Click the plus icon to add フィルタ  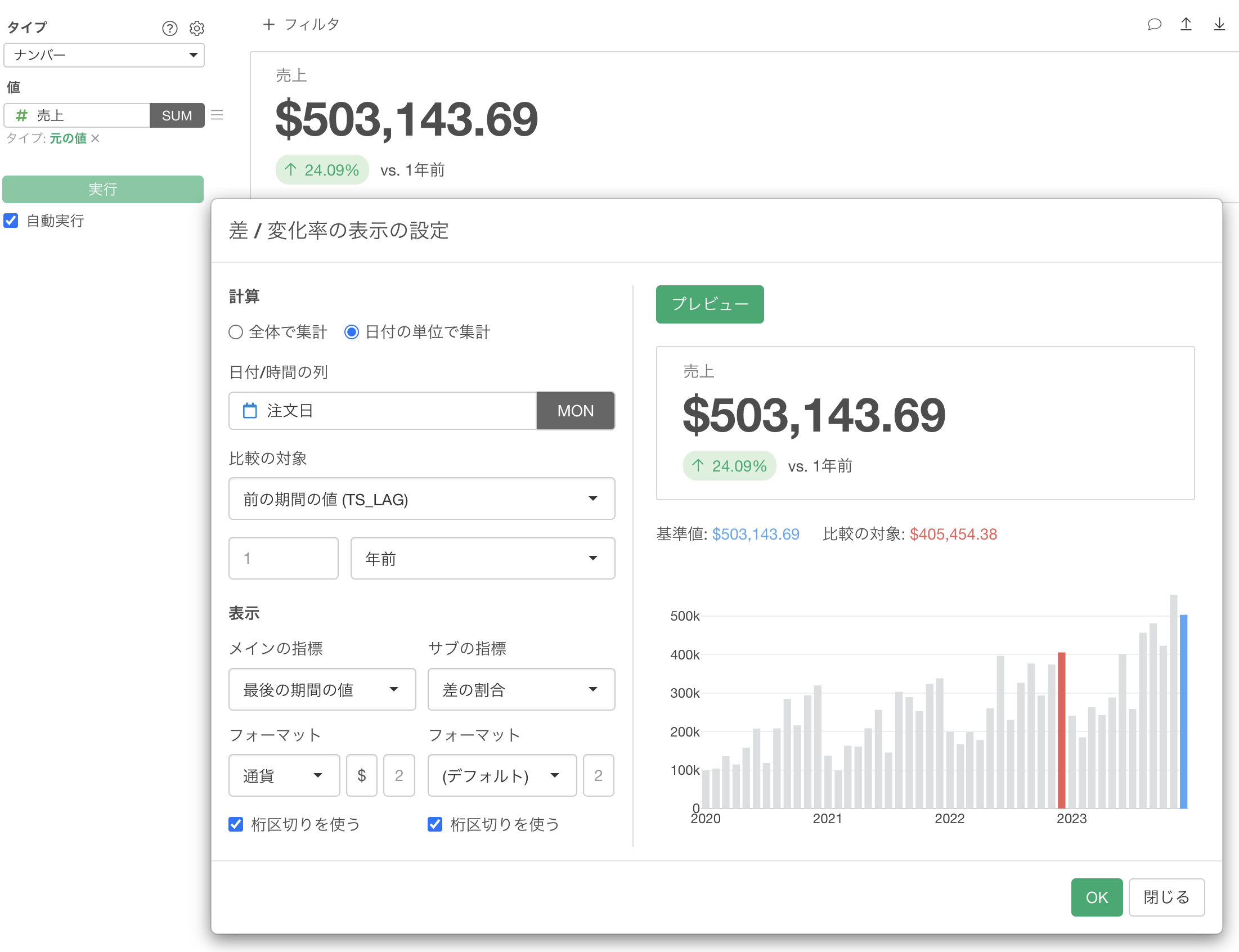[268, 24]
